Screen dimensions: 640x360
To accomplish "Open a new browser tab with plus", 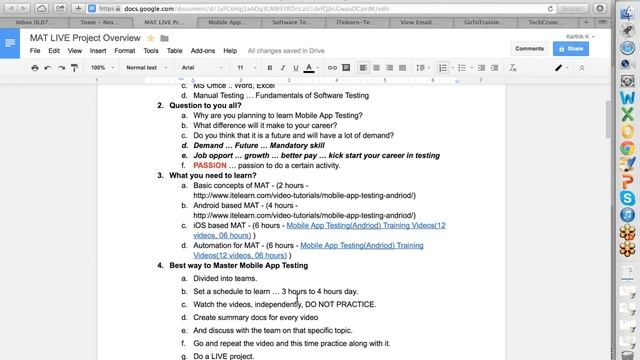I will tap(586, 22).
